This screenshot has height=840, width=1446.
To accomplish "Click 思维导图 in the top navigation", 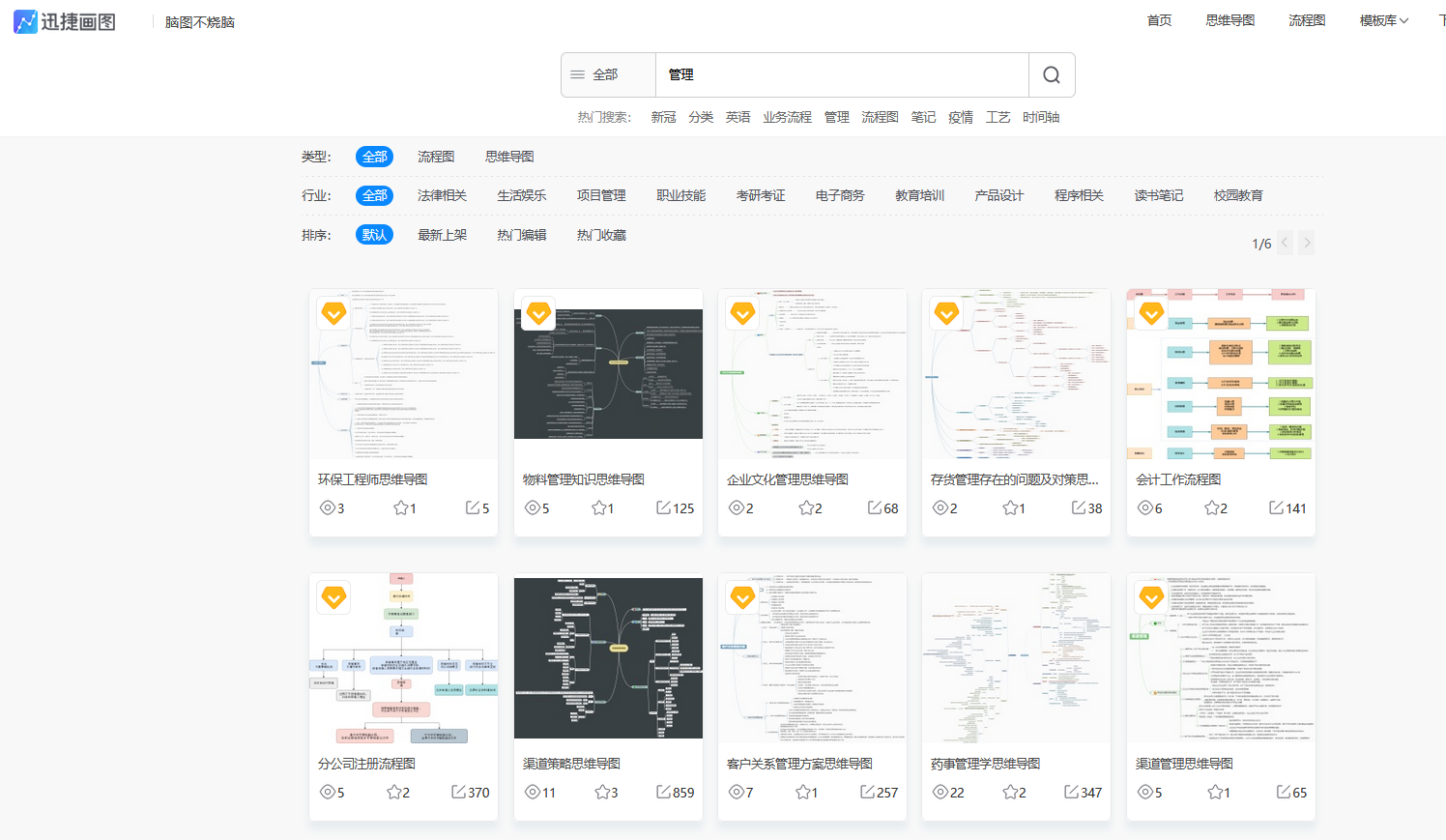I will click(x=1229, y=19).
